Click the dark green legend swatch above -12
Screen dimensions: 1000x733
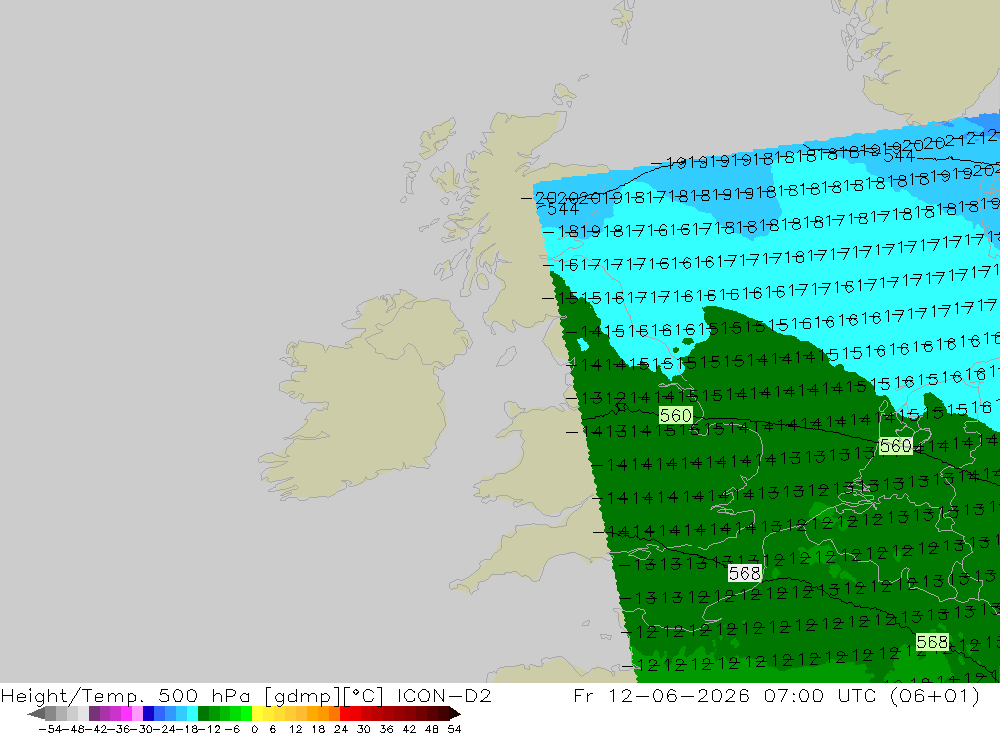[x=203, y=713]
